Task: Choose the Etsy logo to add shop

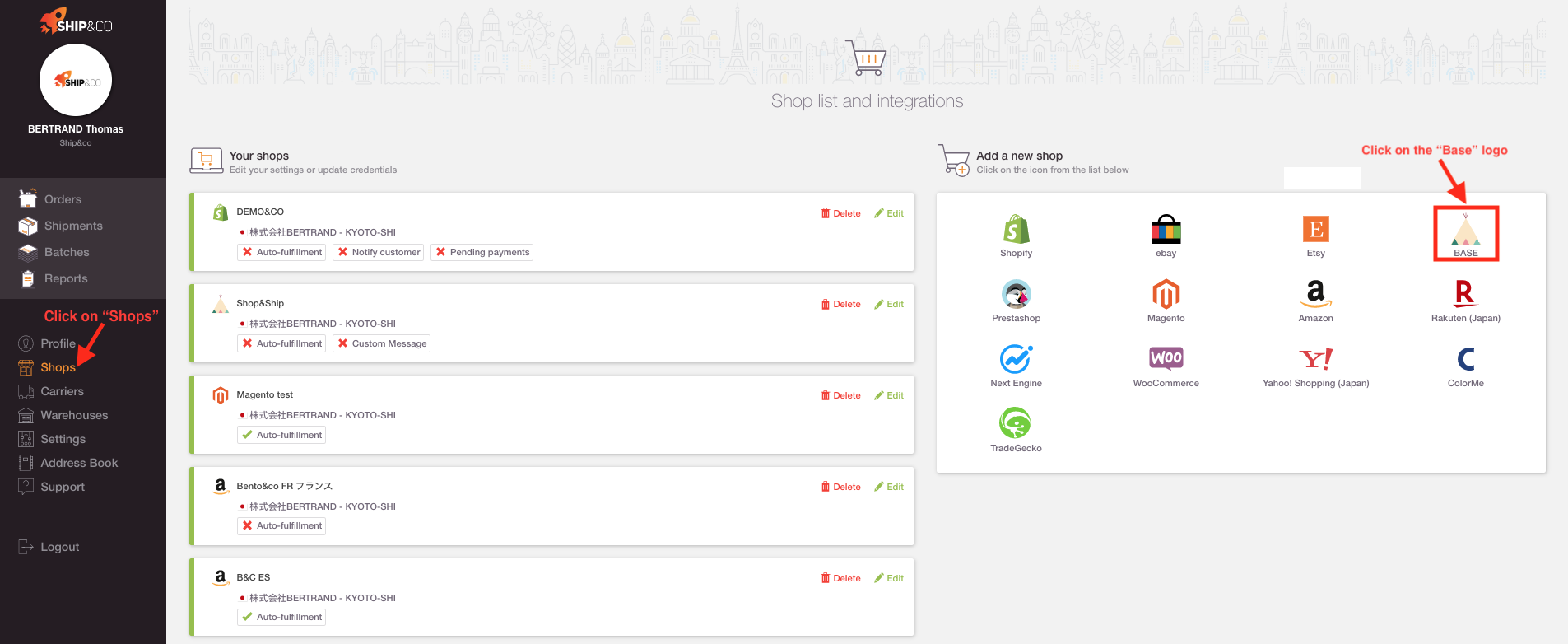Action: [x=1315, y=229]
